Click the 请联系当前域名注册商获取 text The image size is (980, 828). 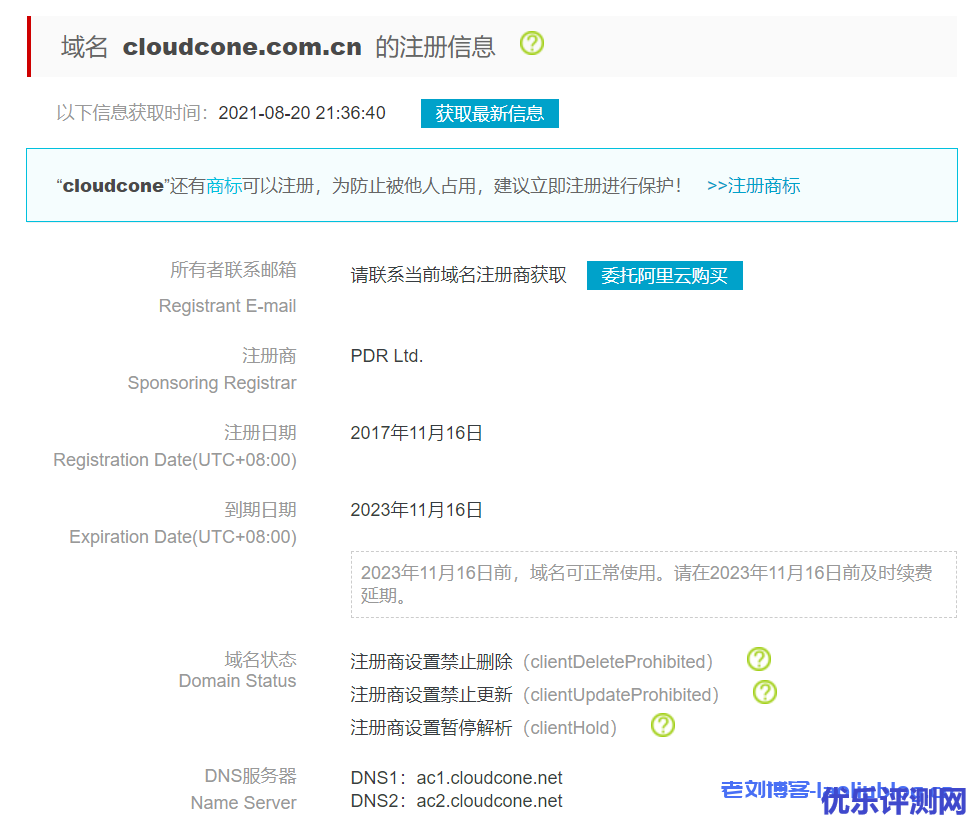[x=458, y=276]
